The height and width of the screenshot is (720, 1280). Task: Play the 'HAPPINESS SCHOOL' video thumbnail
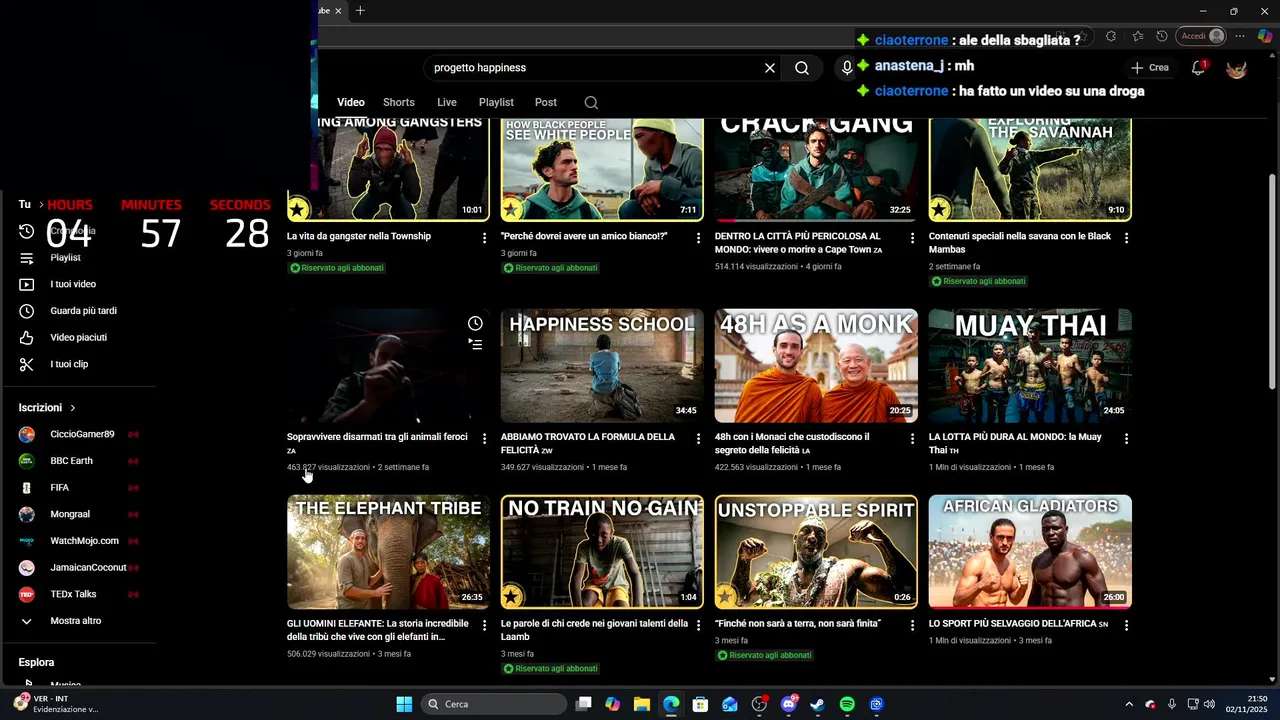[x=602, y=366]
